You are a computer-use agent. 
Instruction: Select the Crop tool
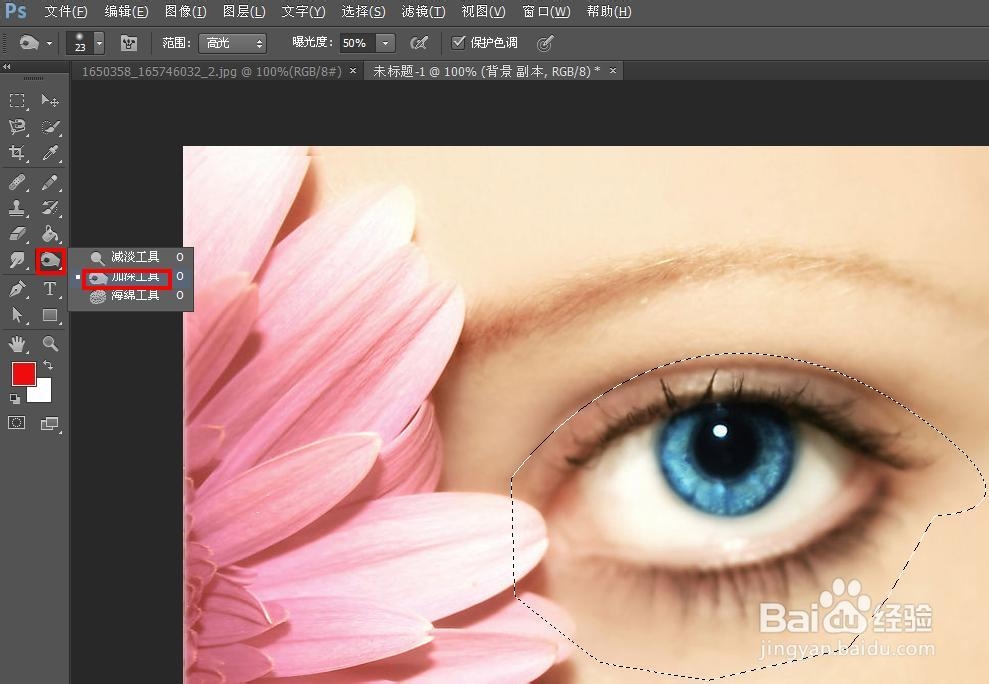[18, 153]
